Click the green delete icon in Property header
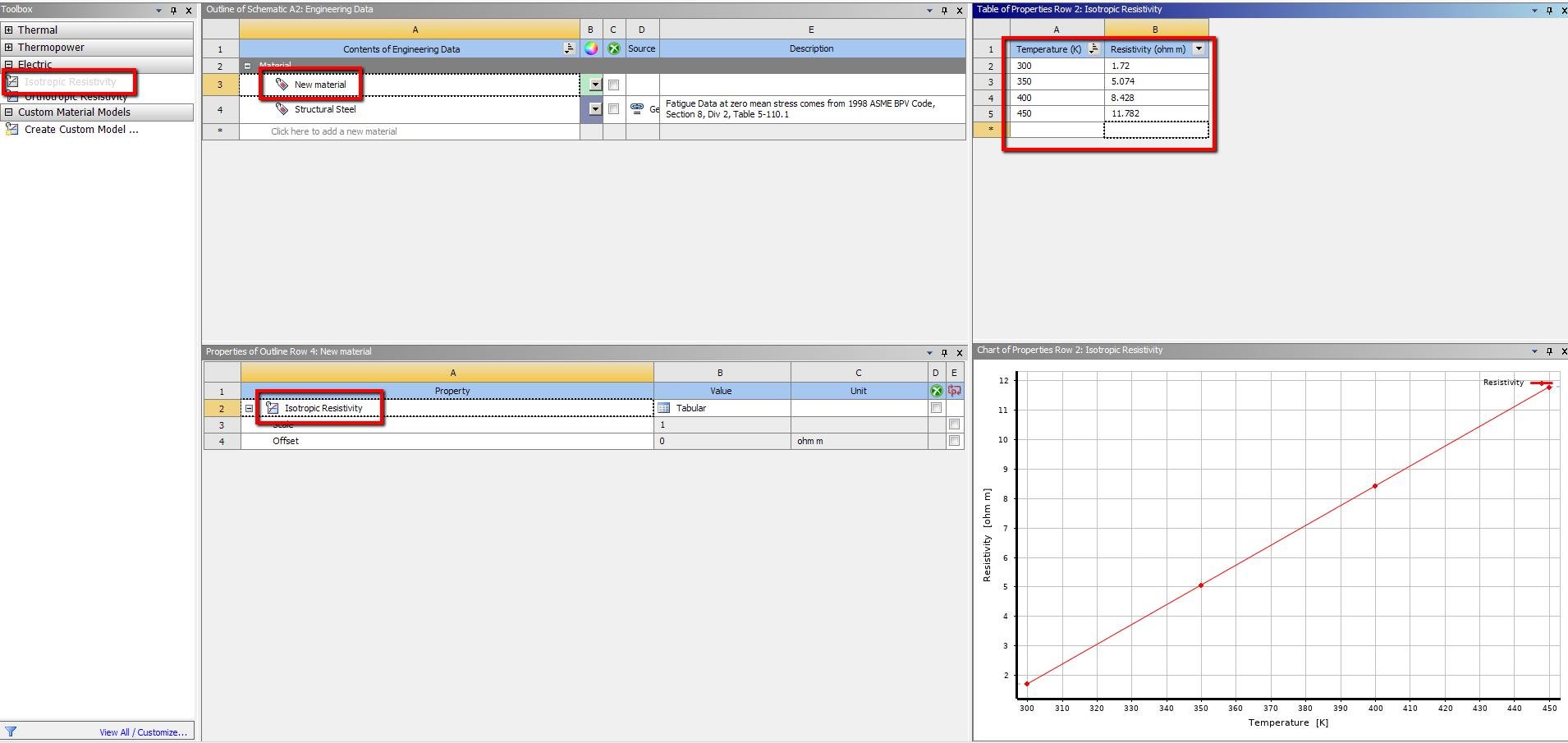 (x=935, y=391)
